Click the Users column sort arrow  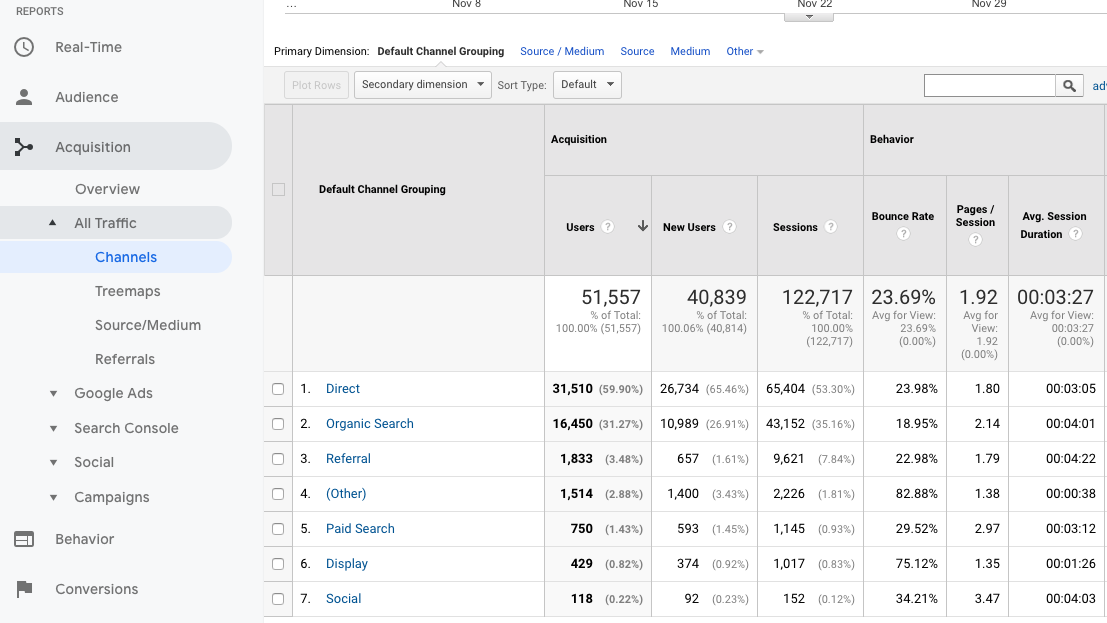tap(642, 226)
